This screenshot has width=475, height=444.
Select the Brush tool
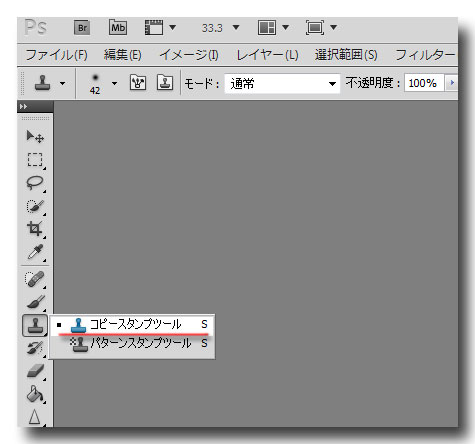click(35, 302)
